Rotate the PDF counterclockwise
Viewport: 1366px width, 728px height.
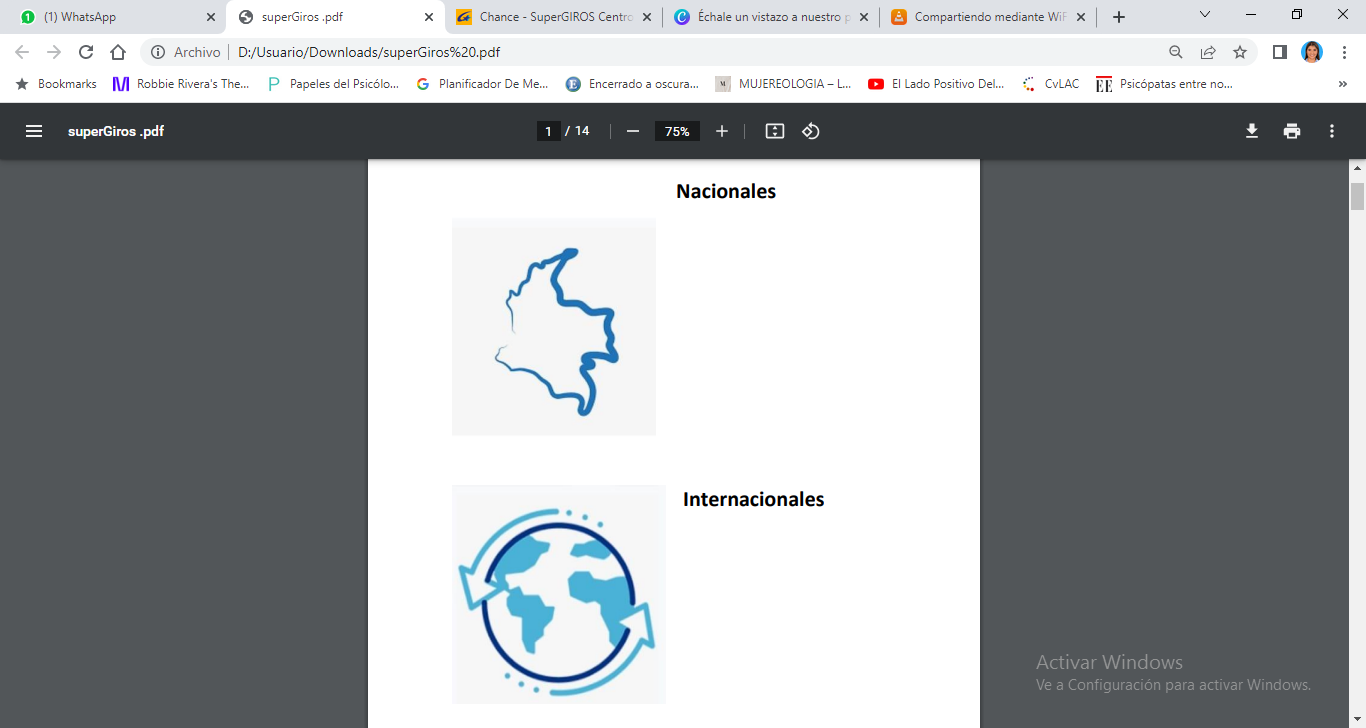pos(811,131)
